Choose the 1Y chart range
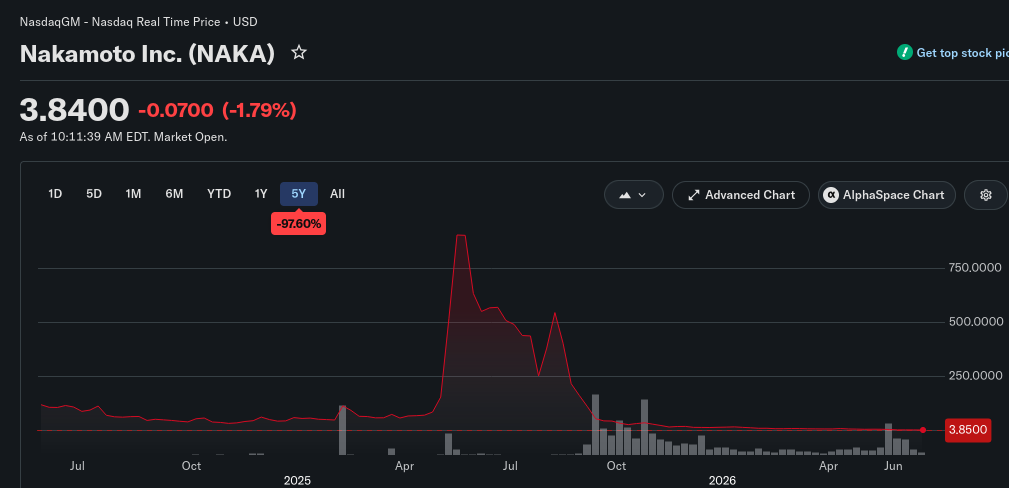This screenshot has width=1009, height=488. [261, 194]
